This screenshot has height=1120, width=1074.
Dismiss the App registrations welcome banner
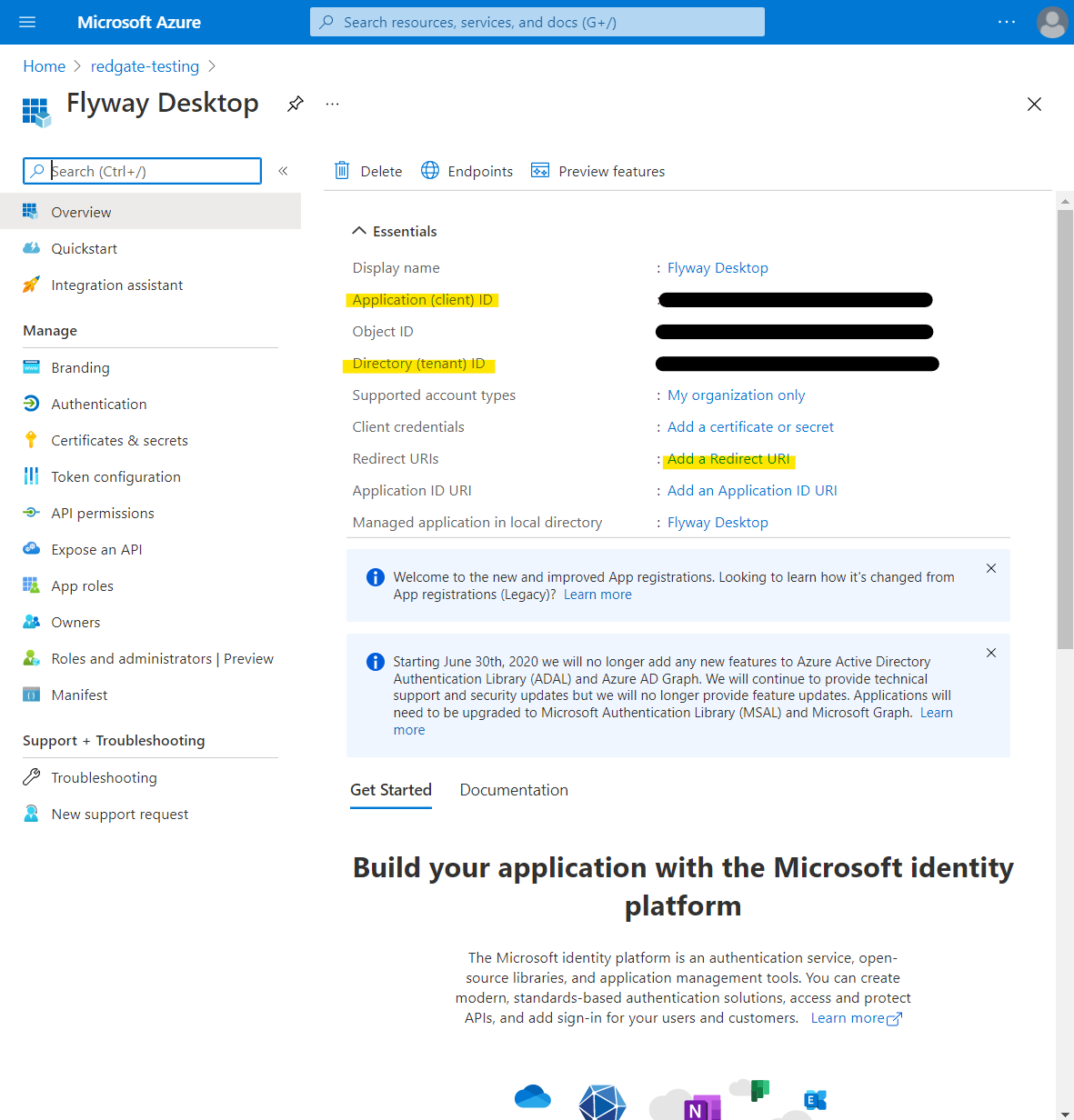coord(991,568)
